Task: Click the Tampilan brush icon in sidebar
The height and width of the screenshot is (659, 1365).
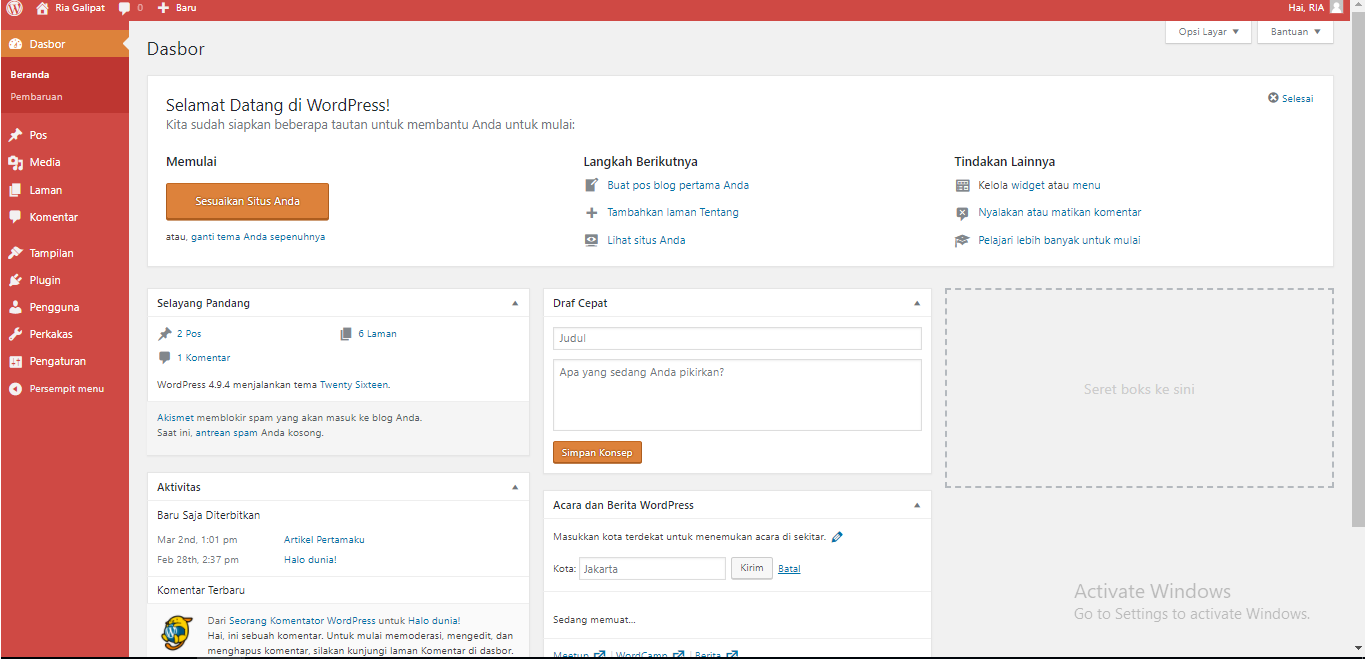Action: click(15, 253)
